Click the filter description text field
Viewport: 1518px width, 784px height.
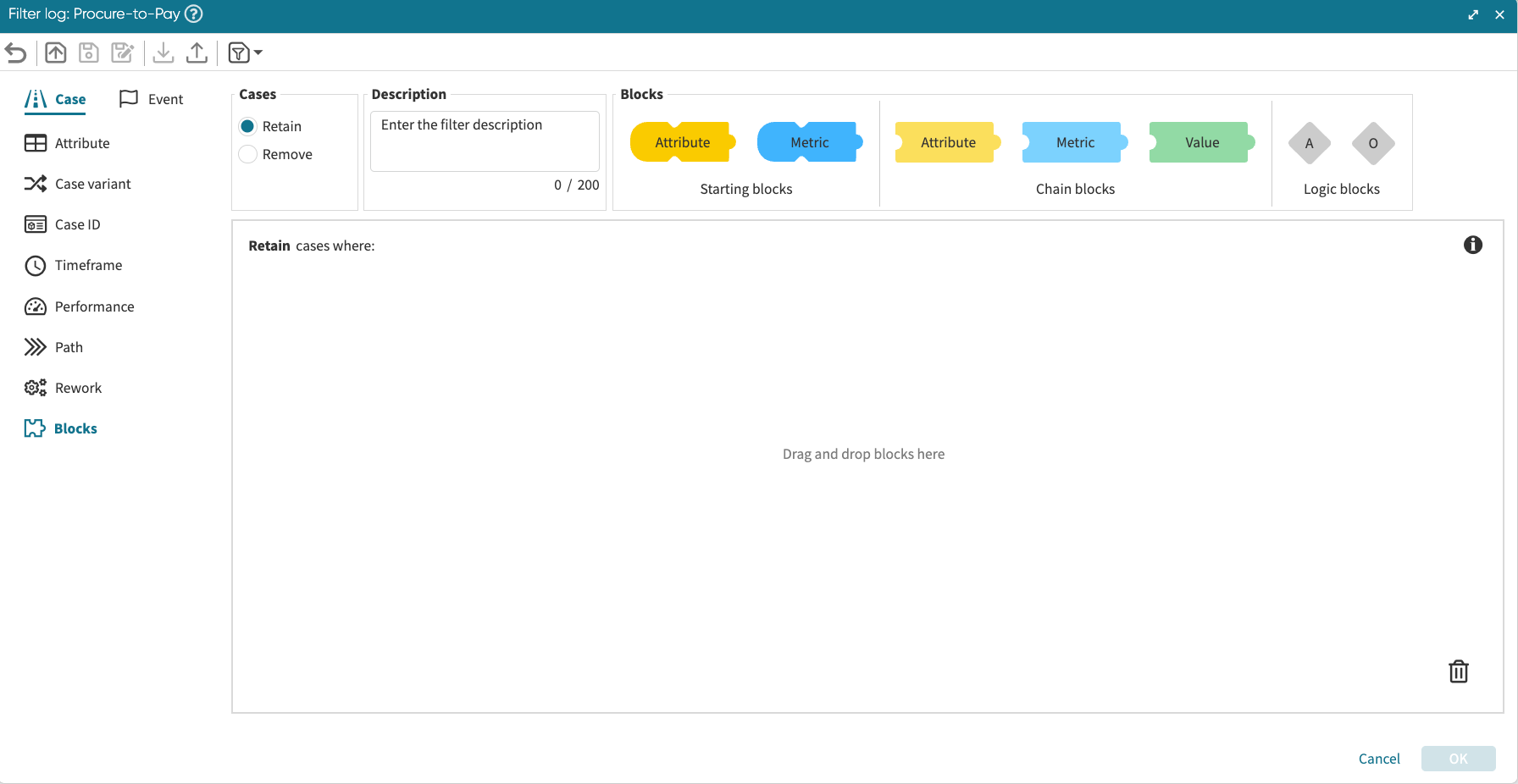[485, 141]
